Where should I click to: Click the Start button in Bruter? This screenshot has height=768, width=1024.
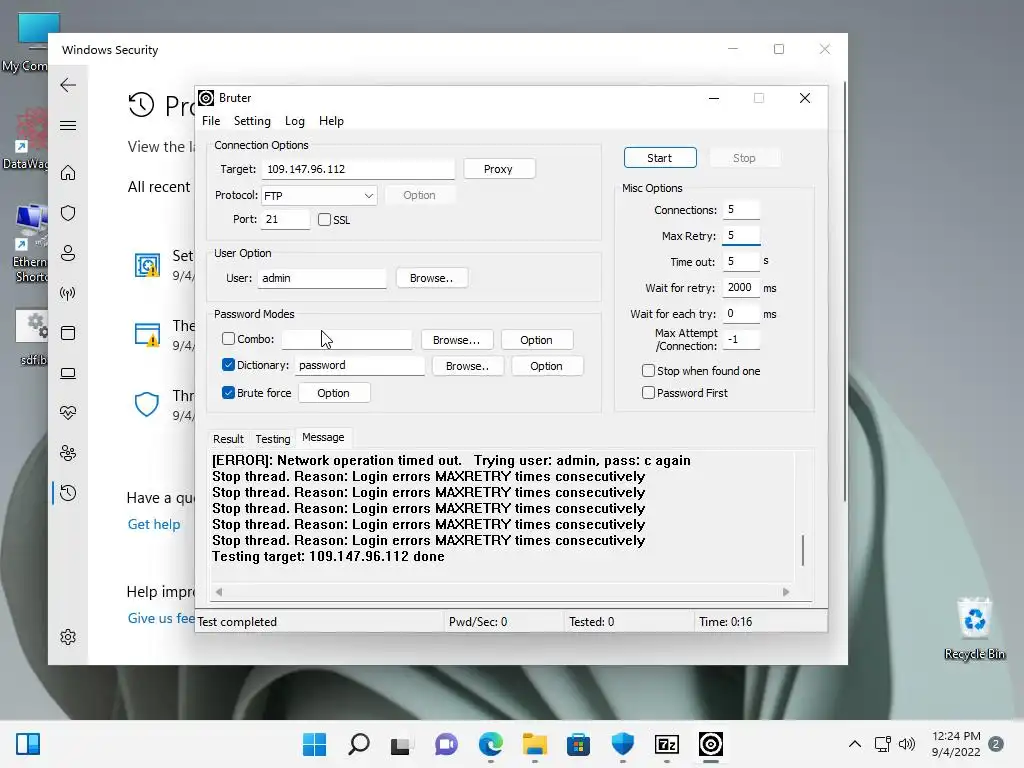(x=660, y=158)
